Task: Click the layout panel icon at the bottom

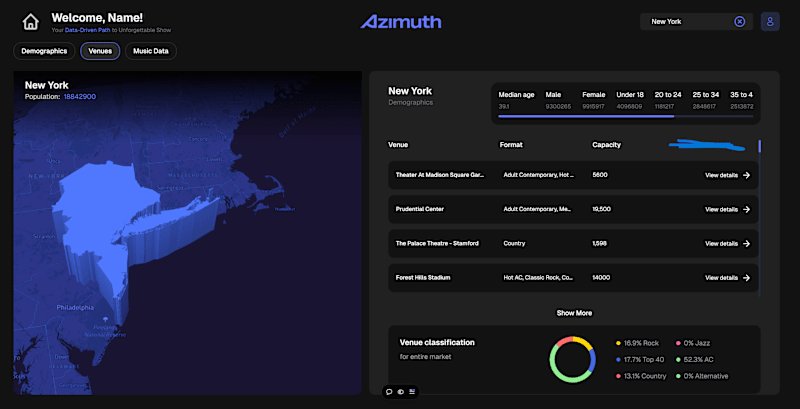Action: point(412,392)
